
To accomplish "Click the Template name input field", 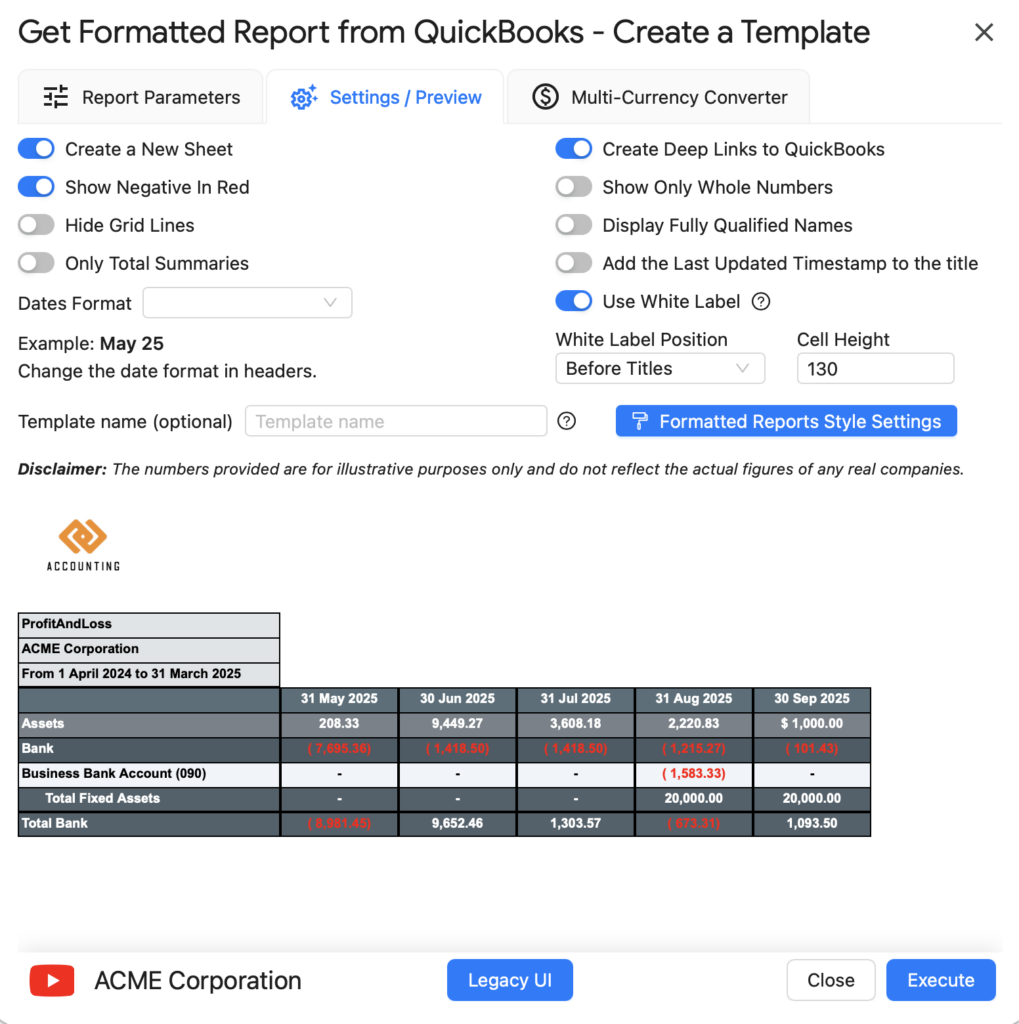I will coord(396,421).
